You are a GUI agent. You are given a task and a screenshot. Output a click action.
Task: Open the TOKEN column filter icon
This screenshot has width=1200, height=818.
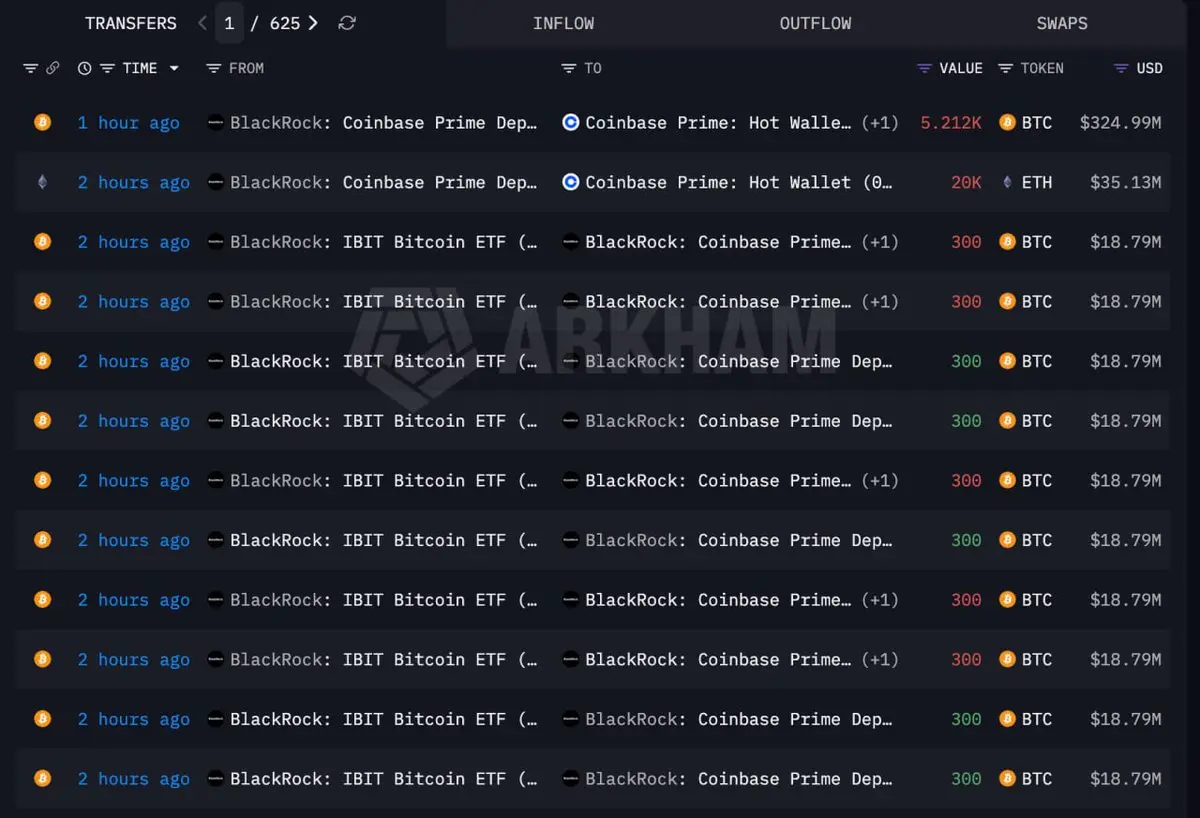[x=1006, y=68]
